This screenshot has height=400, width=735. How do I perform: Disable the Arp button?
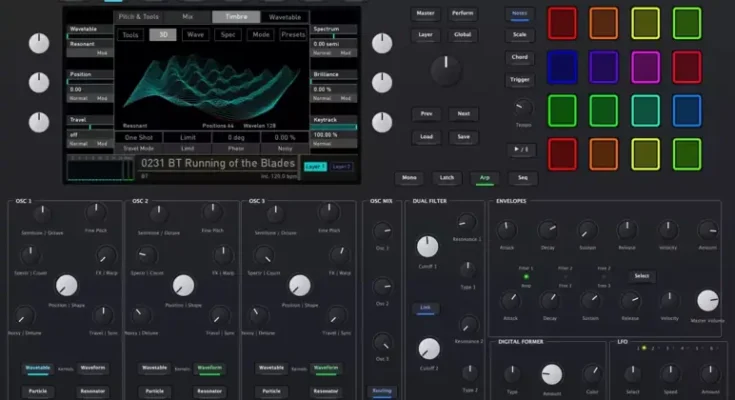(x=485, y=178)
